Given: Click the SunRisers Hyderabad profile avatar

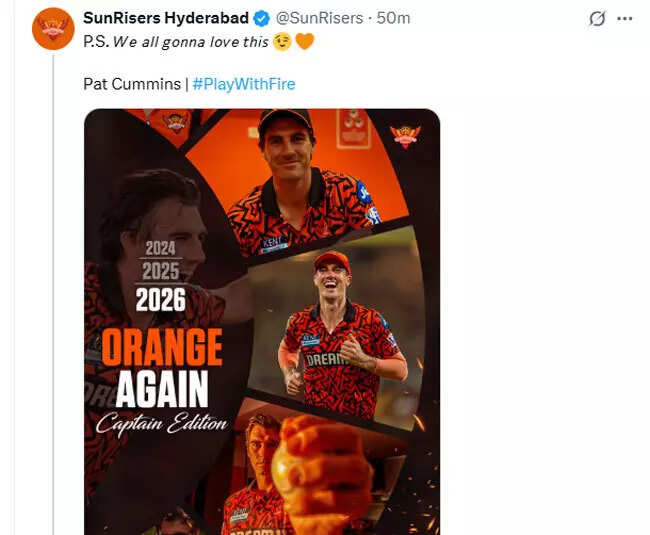Looking at the screenshot, I should [52, 28].
